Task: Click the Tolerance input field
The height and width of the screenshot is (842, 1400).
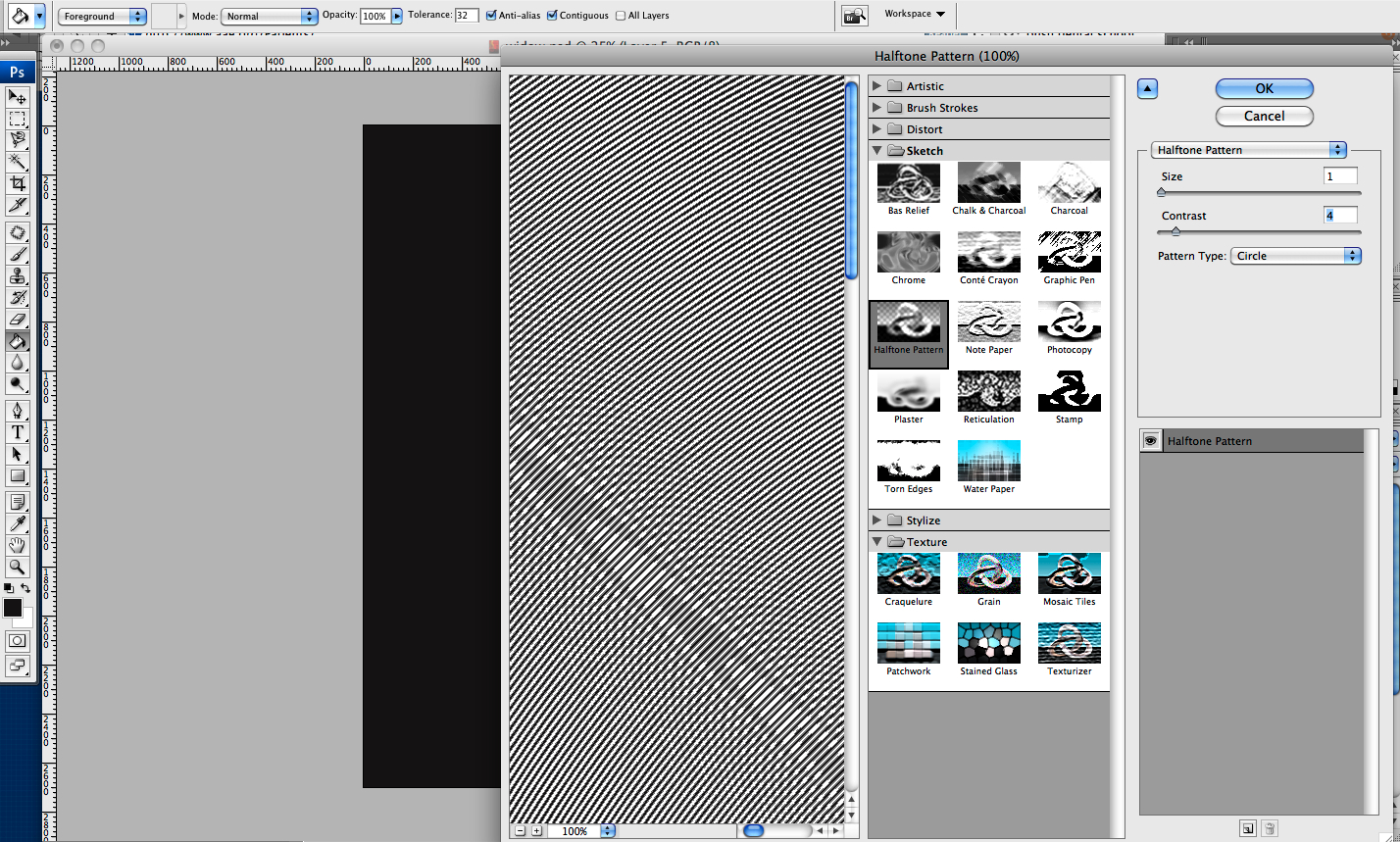Action: (467, 16)
